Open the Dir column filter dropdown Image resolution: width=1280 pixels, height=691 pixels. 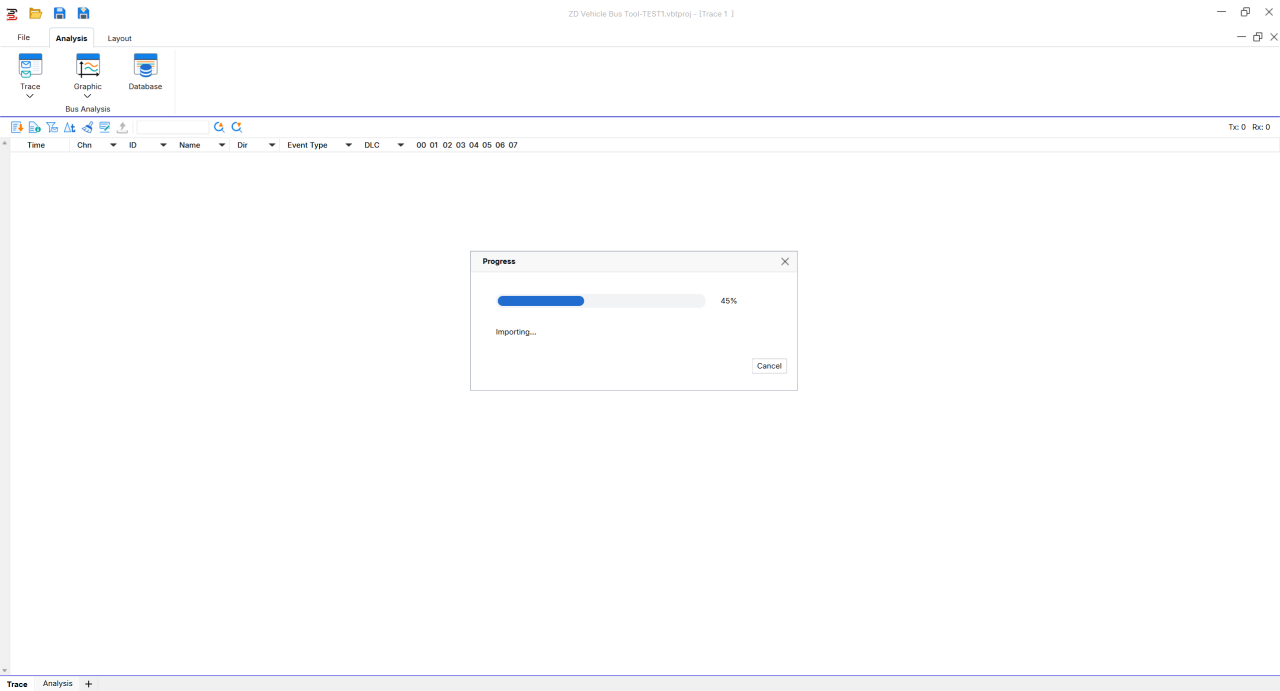272,145
